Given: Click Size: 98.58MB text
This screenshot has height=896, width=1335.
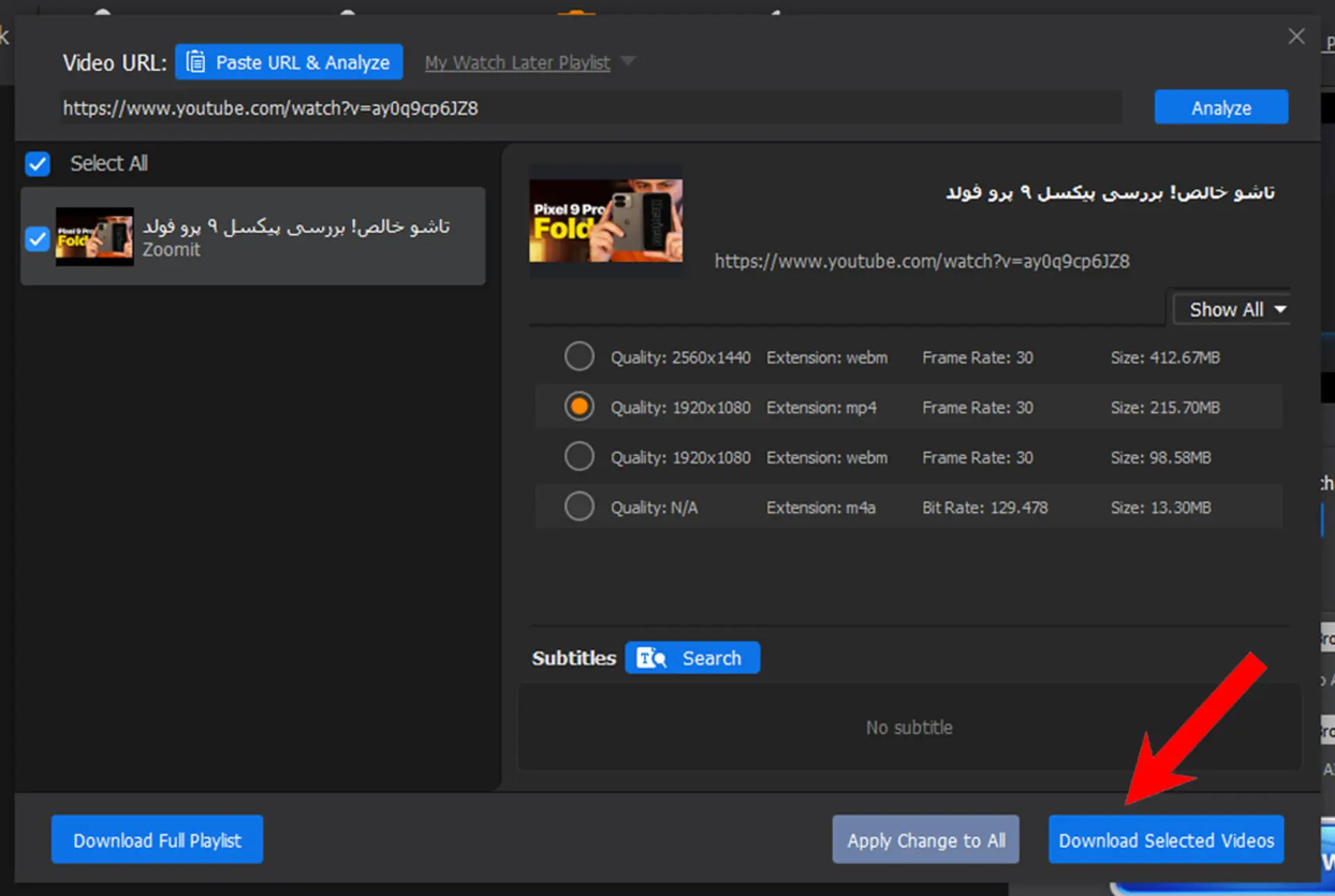Looking at the screenshot, I should click(1160, 457).
